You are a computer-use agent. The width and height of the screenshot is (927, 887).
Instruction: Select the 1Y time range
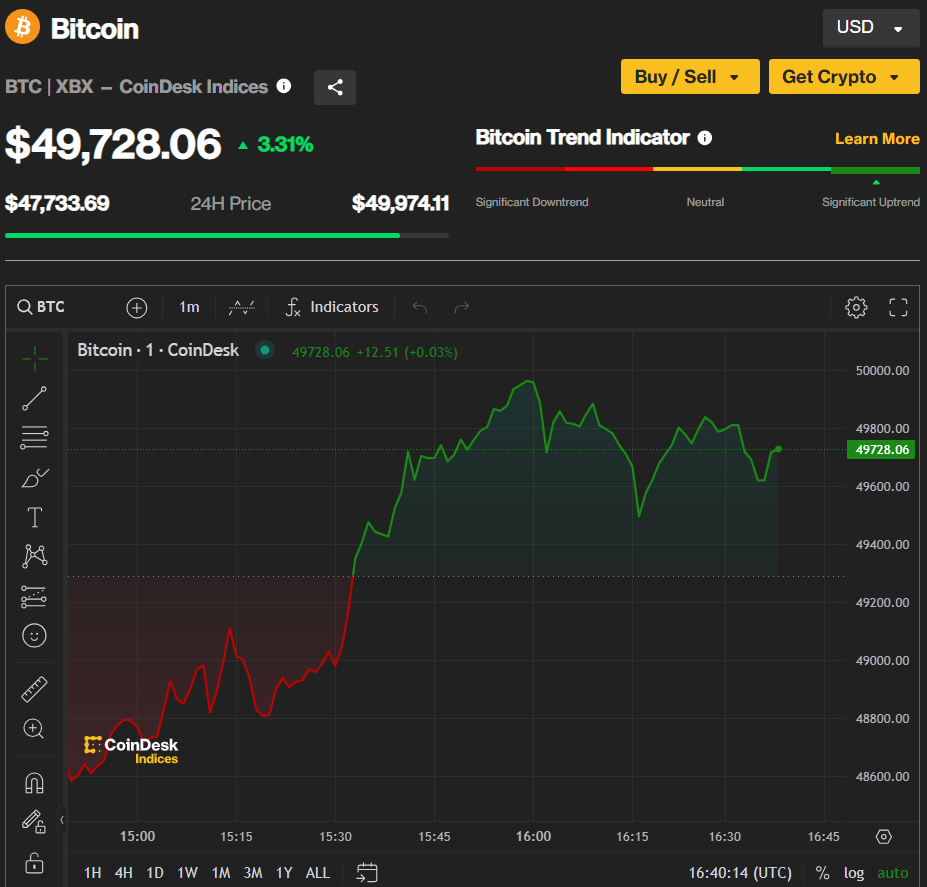(x=284, y=873)
